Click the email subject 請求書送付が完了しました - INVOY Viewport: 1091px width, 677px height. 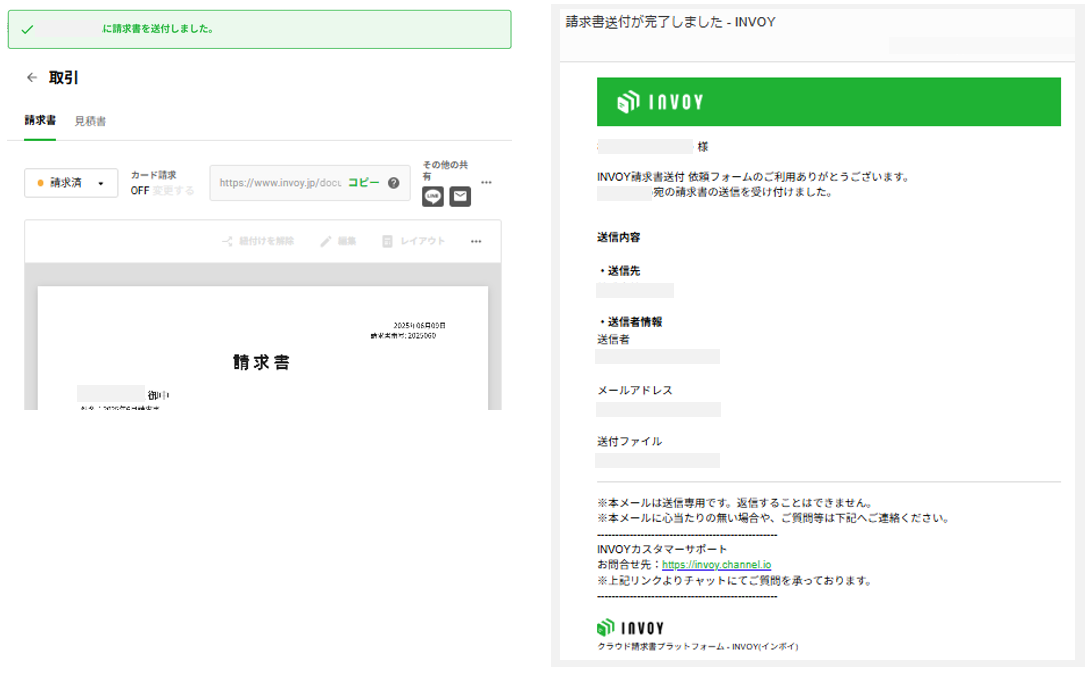670,22
